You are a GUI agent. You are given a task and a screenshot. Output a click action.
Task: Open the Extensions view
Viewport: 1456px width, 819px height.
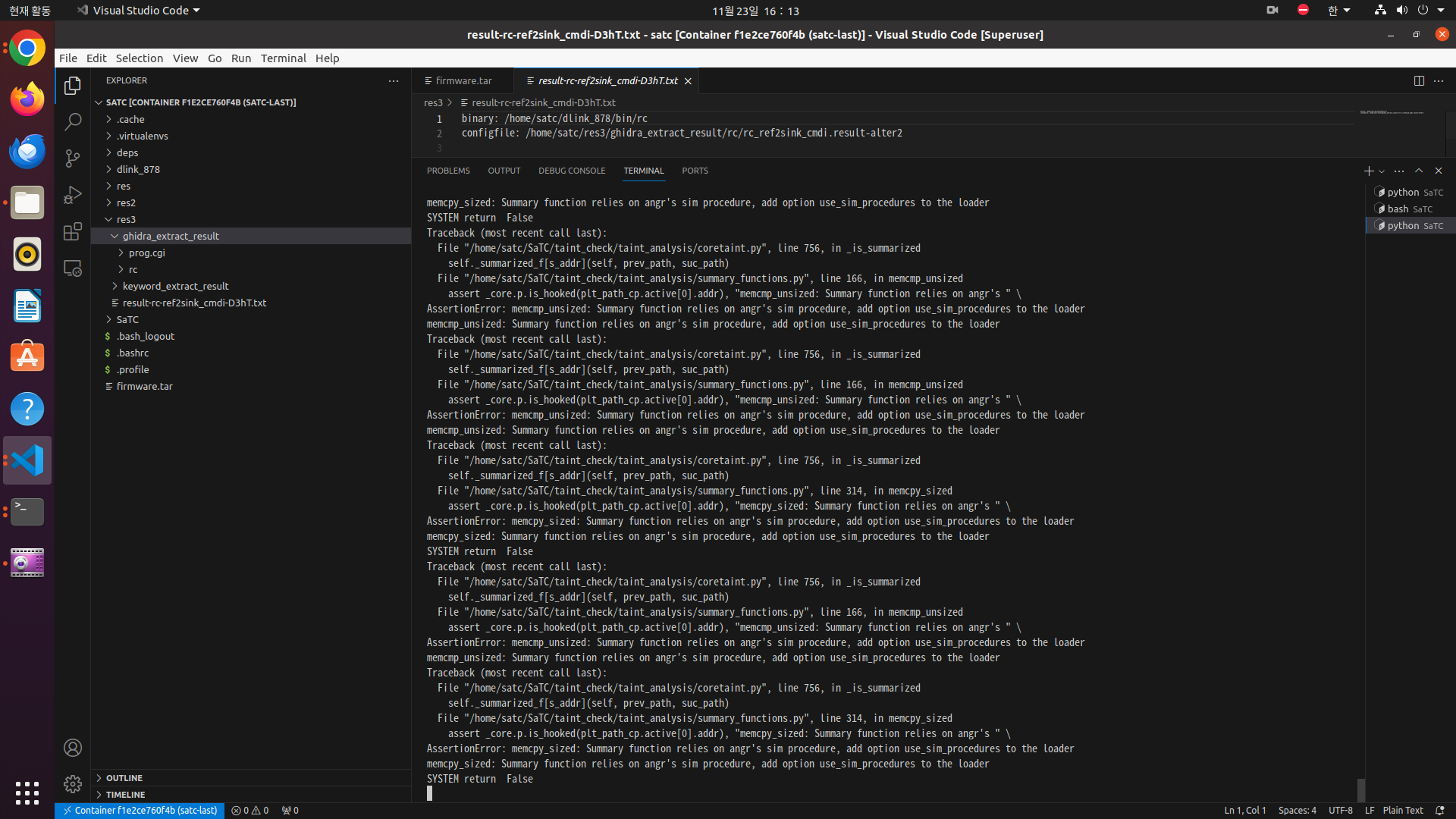(73, 231)
